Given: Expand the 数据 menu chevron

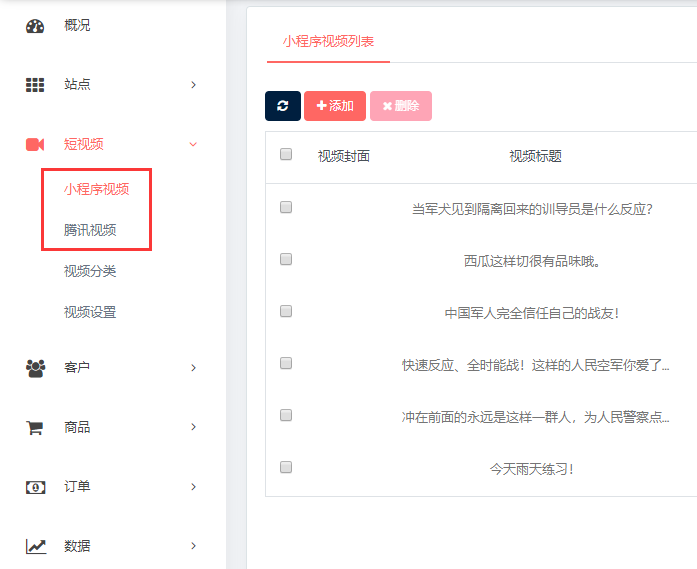Looking at the screenshot, I should click(x=193, y=546).
